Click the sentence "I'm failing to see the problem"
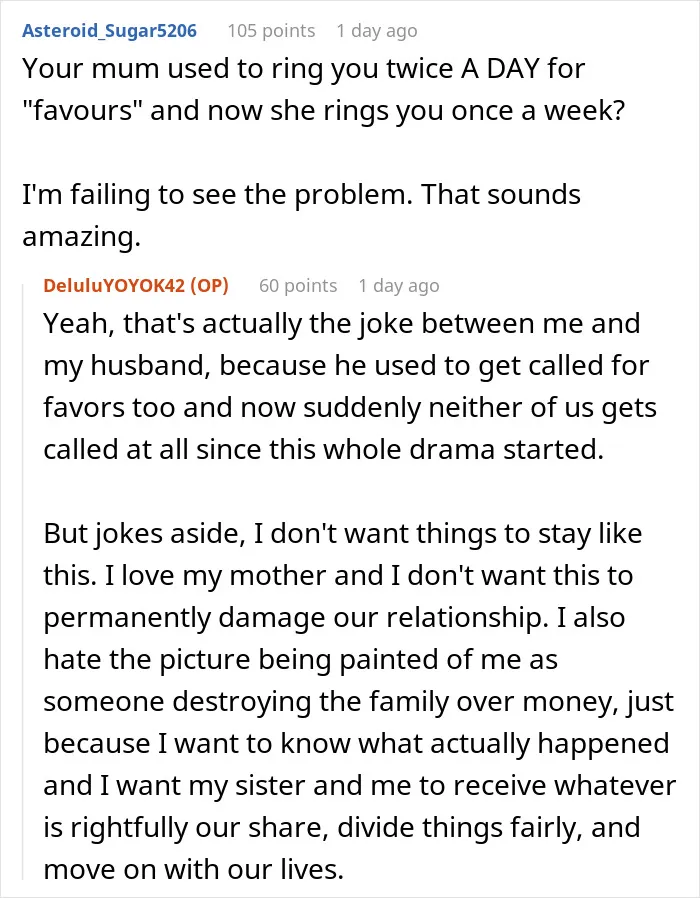700x898 pixels. [x=217, y=195]
